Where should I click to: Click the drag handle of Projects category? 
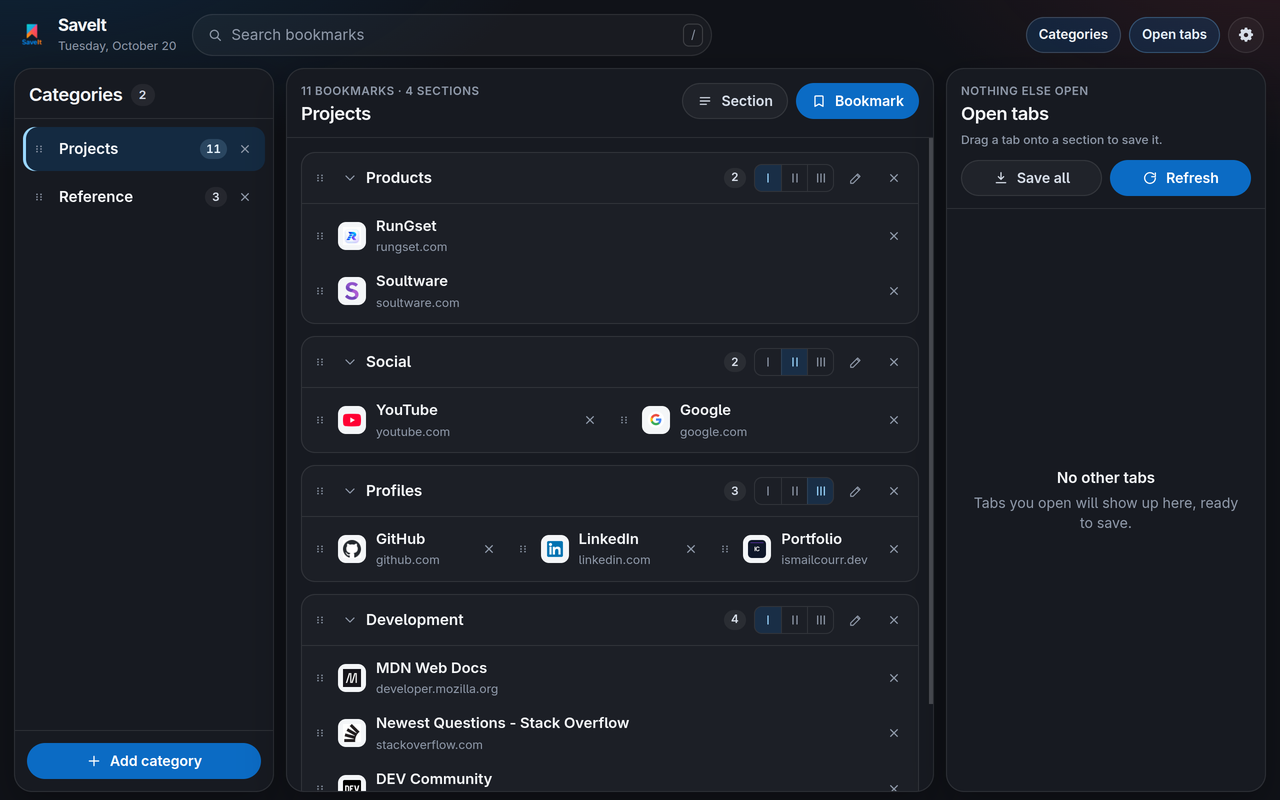(39, 149)
